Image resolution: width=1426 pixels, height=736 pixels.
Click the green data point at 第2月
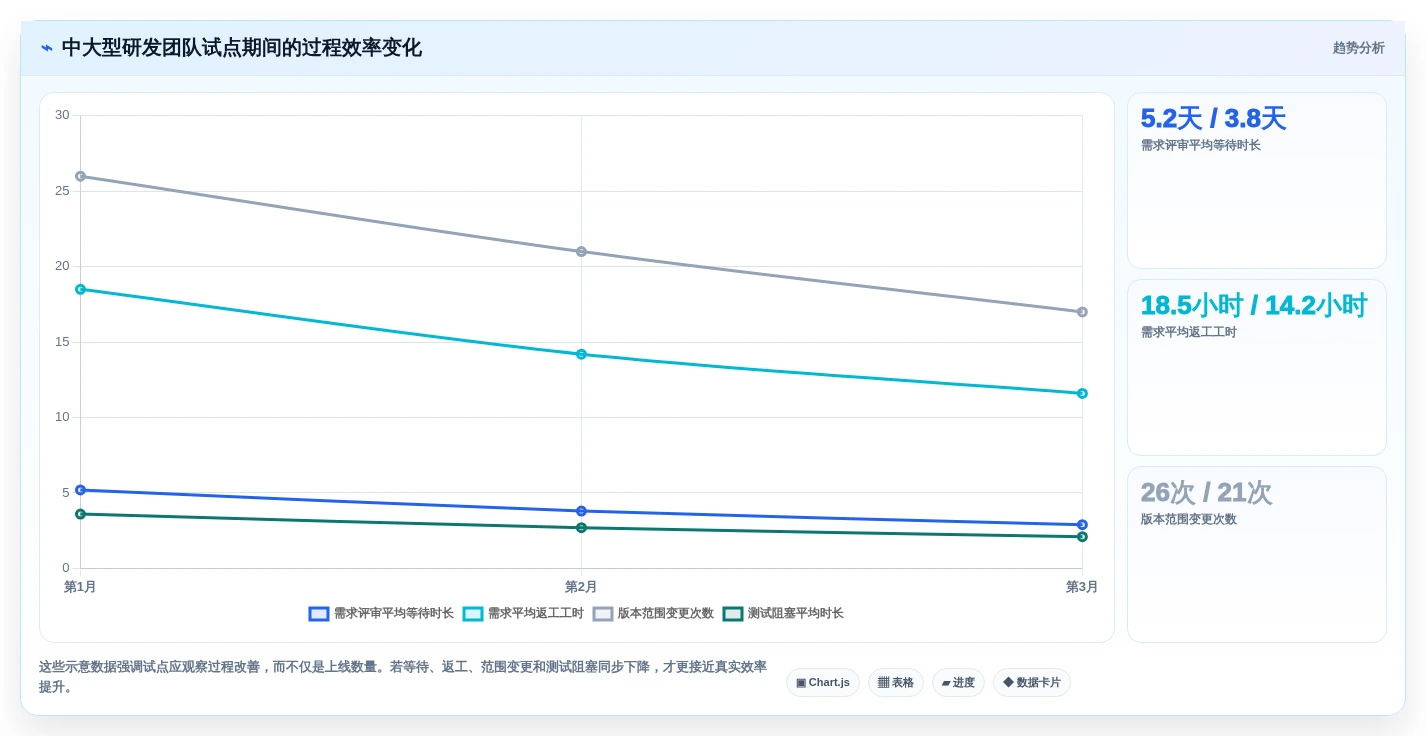point(581,528)
